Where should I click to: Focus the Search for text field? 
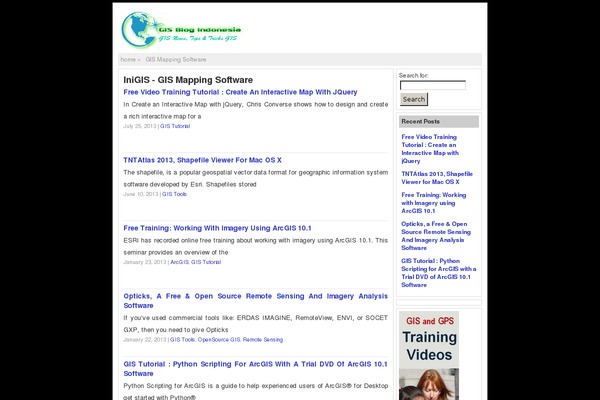point(433,85)
